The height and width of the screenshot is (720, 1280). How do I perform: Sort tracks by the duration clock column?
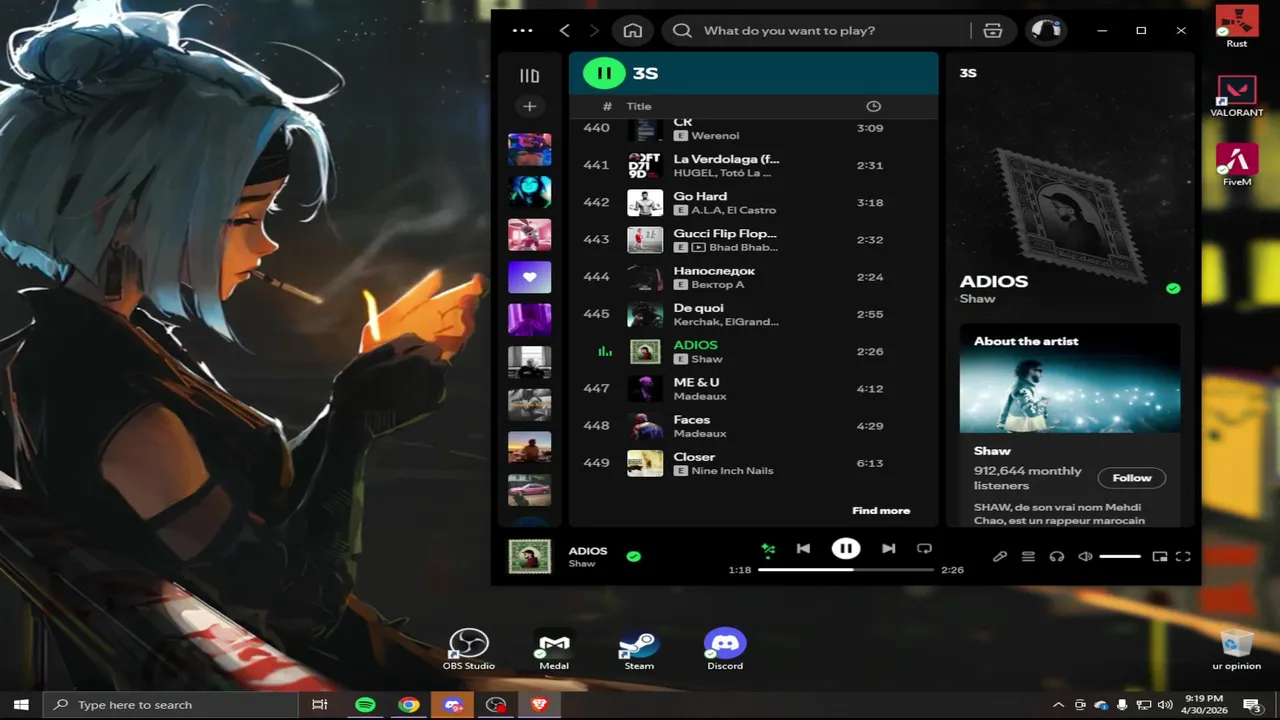coord(873,106)
